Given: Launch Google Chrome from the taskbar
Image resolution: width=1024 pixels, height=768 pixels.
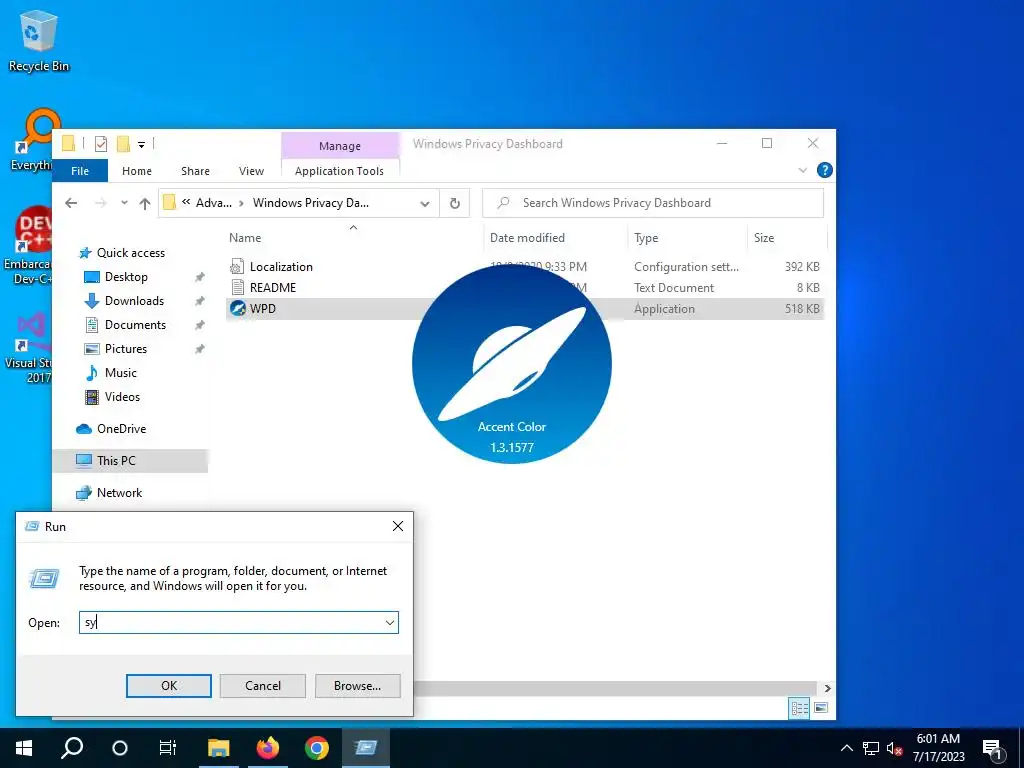Looking at the screenshot, I should click(317, 748).
